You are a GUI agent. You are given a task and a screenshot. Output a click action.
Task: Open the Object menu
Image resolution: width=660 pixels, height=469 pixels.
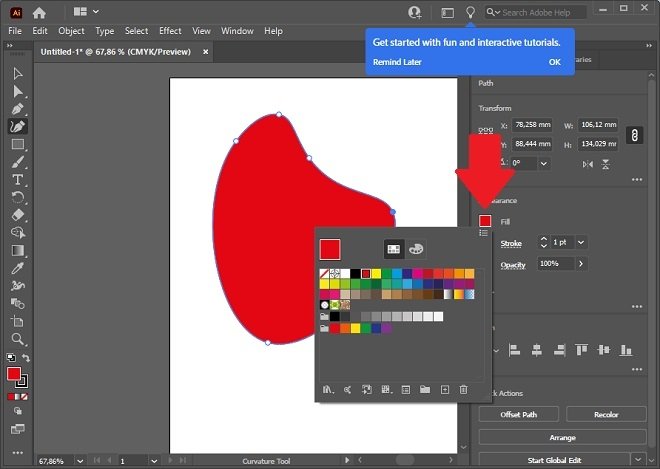[x=71, y=31]
